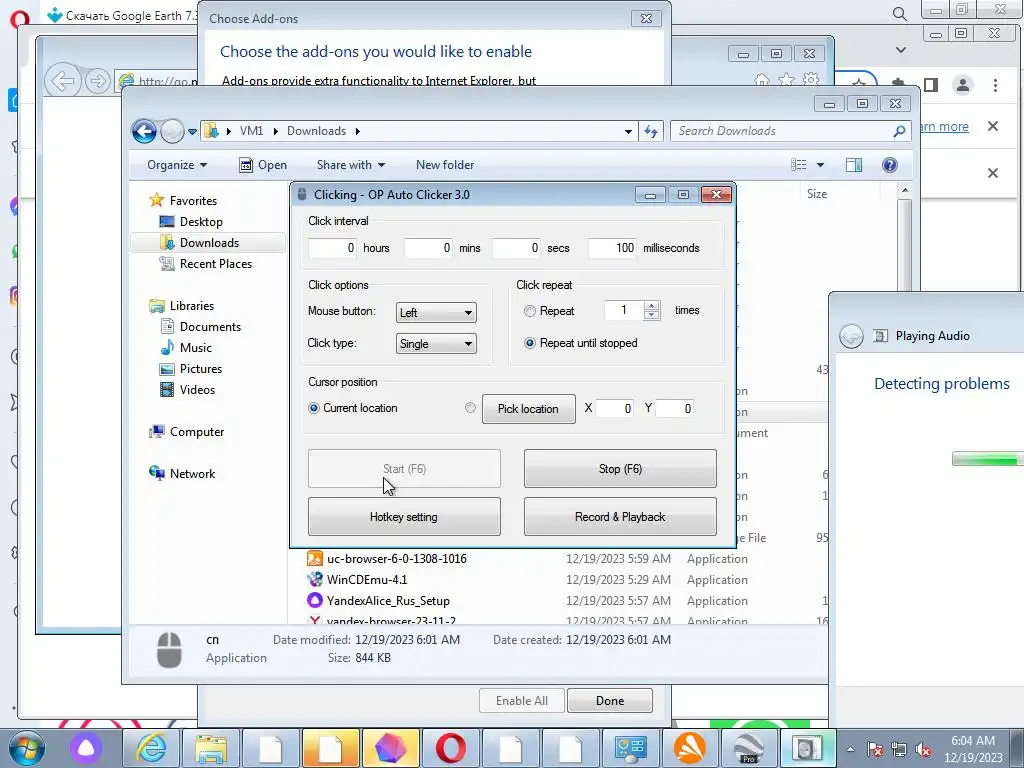Click the Internet Explorer window back button
Viewport: 1024px width, 768px height.
click(63, 82)
